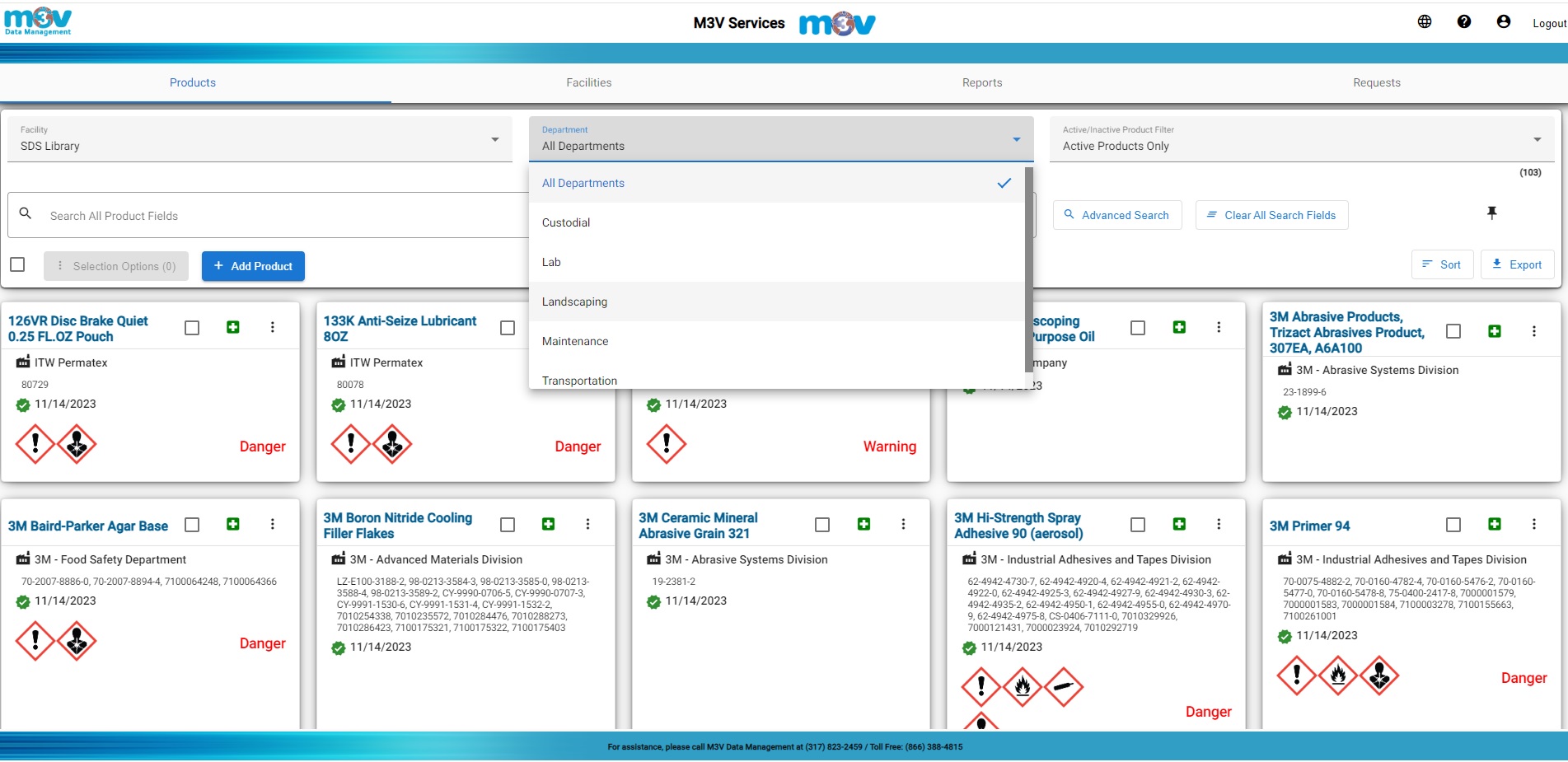
Task: Click green plus icon on 3M Baird-Parker Agar Base card
Action: pyautogui.click(x=233, y=524)
